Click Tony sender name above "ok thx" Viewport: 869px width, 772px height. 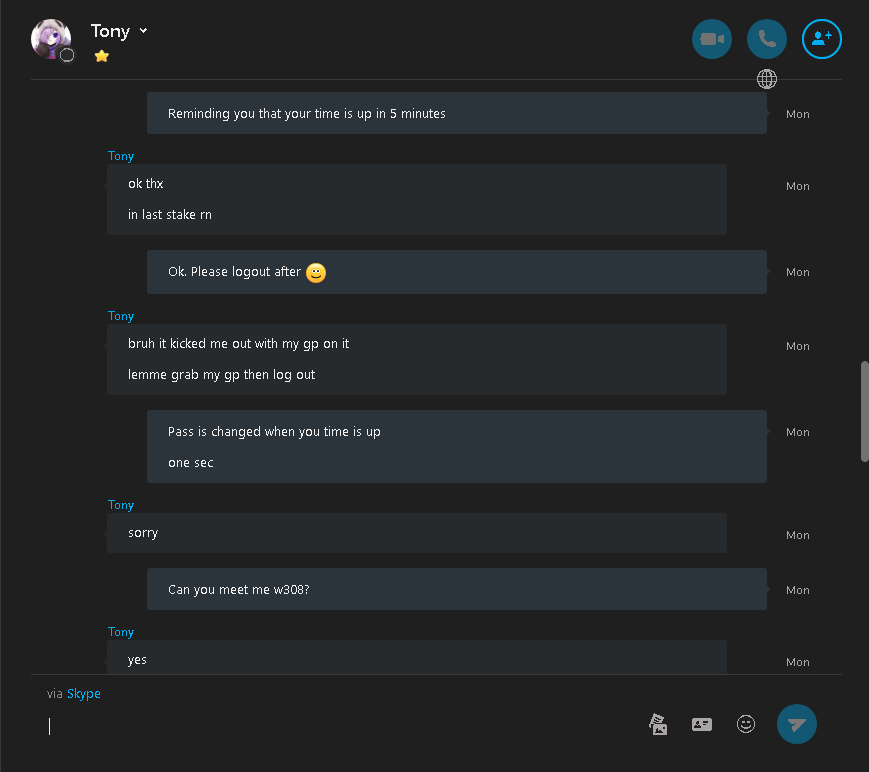pyautogui.click(x=121, y=156)
